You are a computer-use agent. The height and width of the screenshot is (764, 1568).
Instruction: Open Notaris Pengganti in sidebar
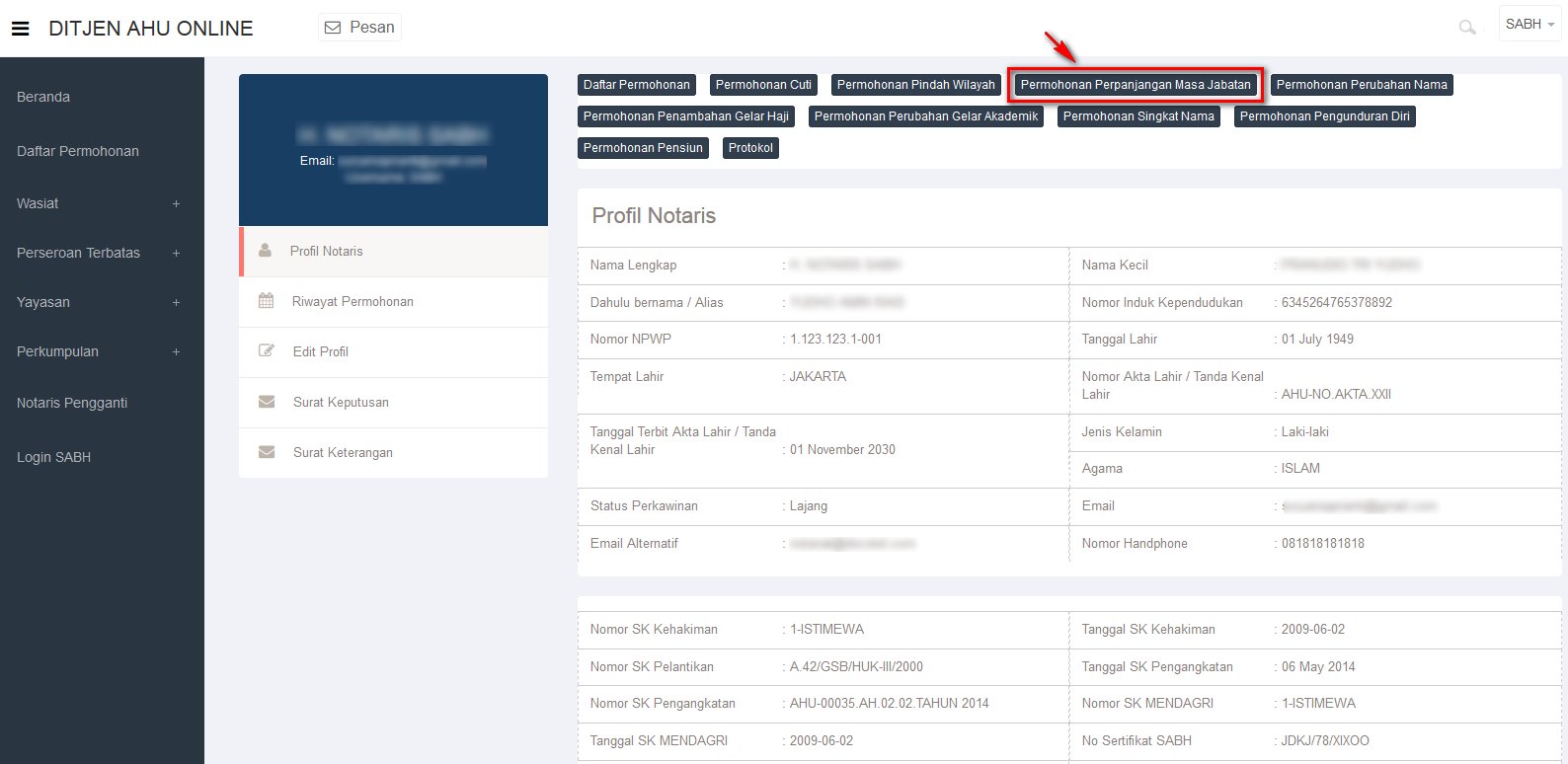point(72,403)
